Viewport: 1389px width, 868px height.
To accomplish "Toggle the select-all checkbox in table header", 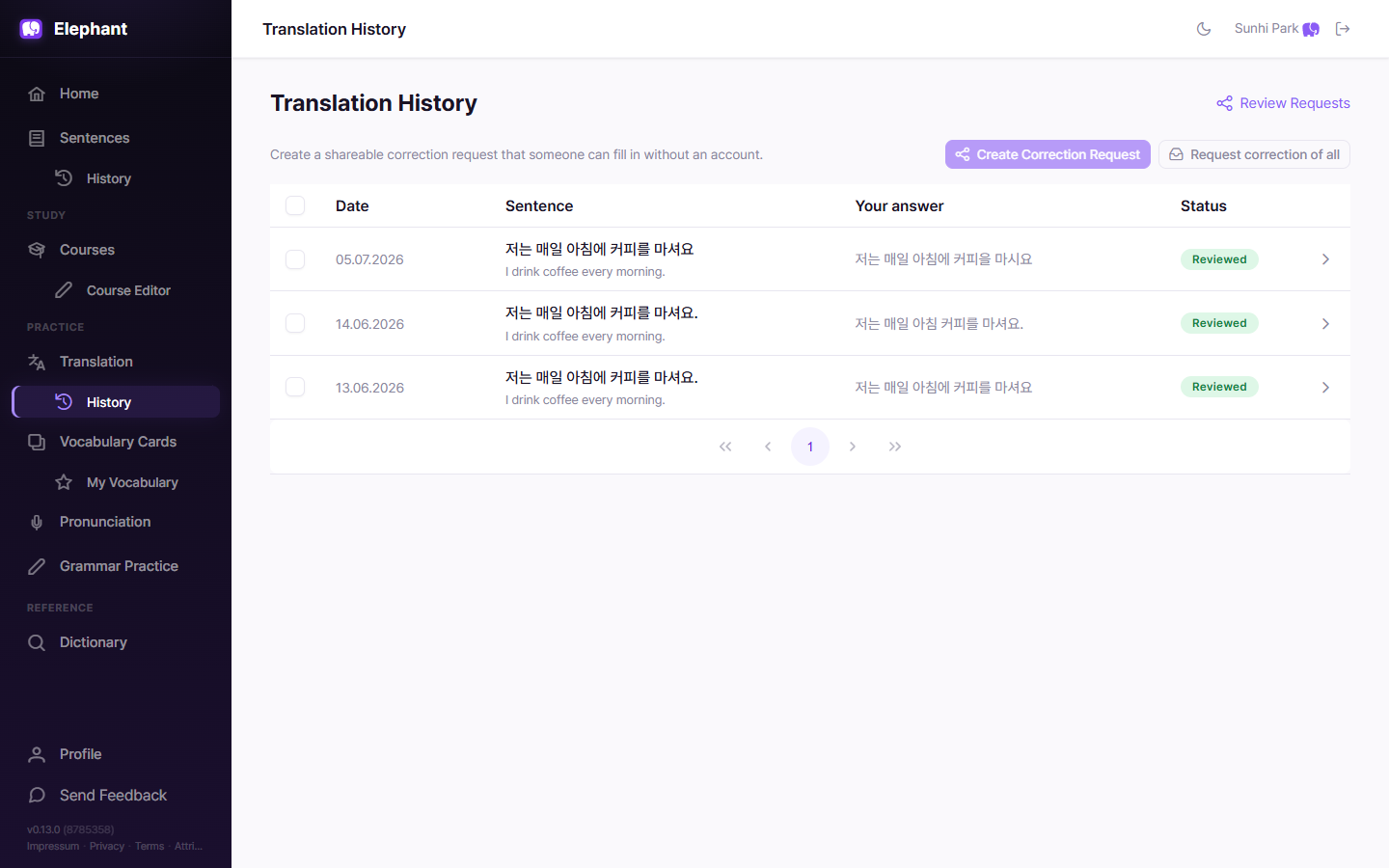I will pyautogui.click(x=295, y=205).
